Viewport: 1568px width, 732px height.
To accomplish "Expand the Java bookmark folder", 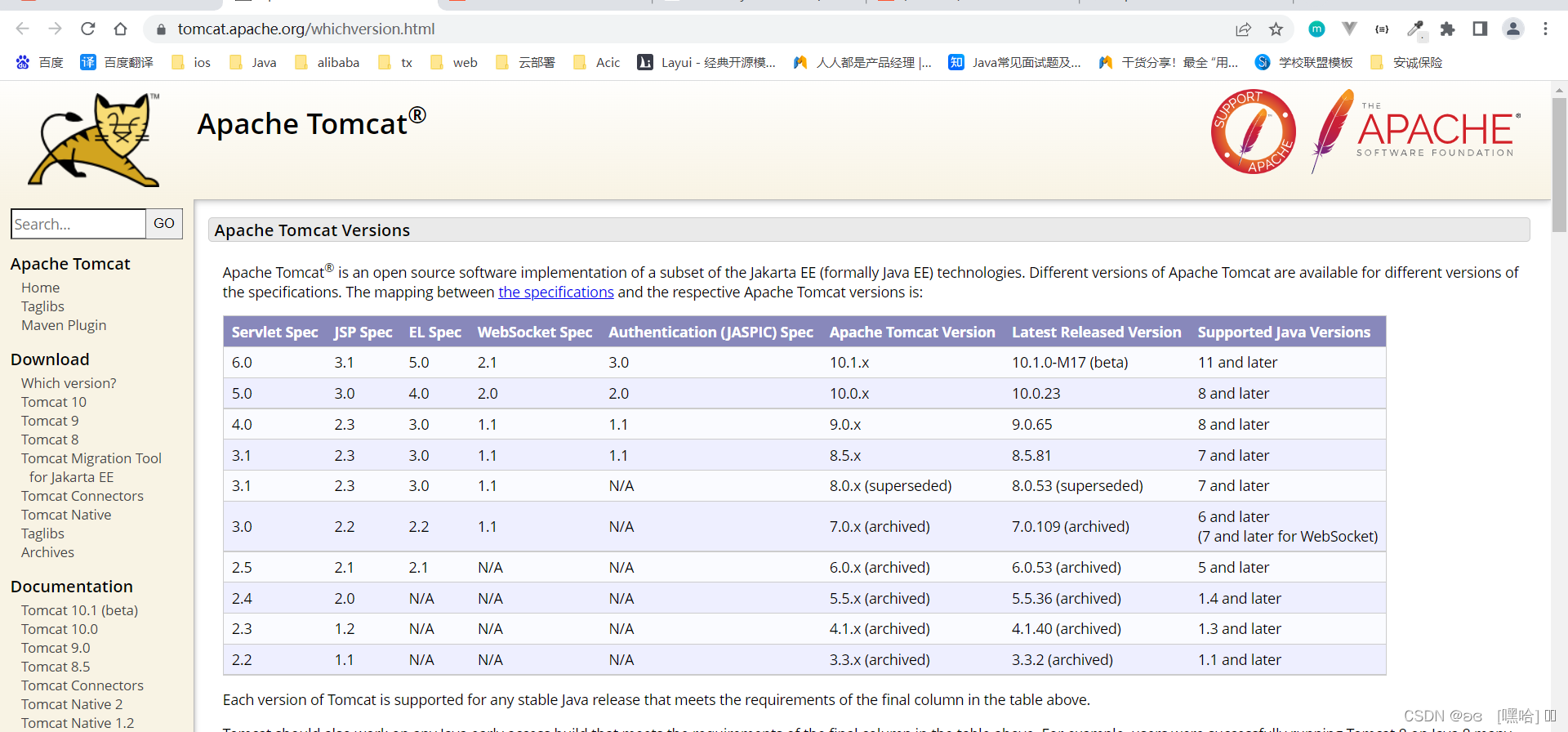I will (x=253, y=62).
